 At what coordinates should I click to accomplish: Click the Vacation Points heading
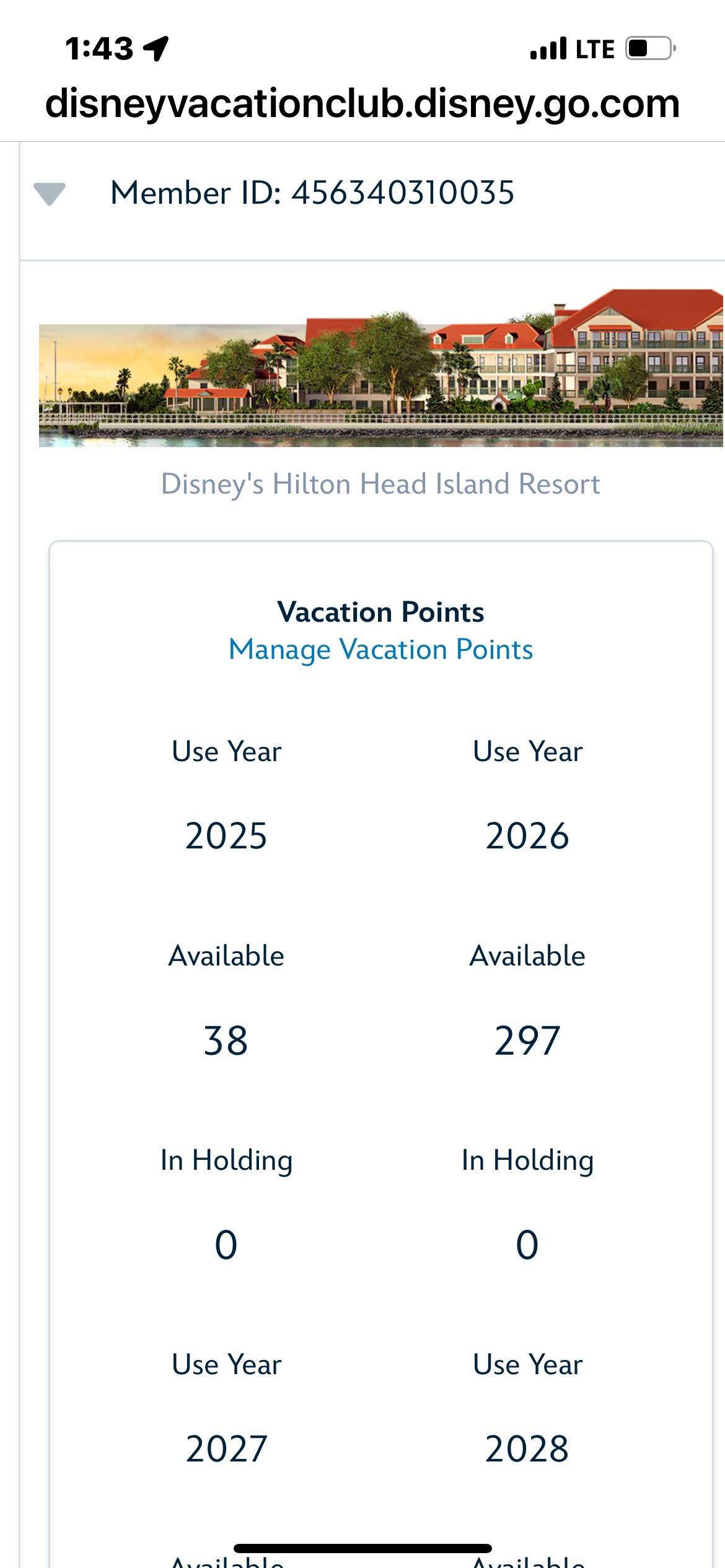(380, 612)
